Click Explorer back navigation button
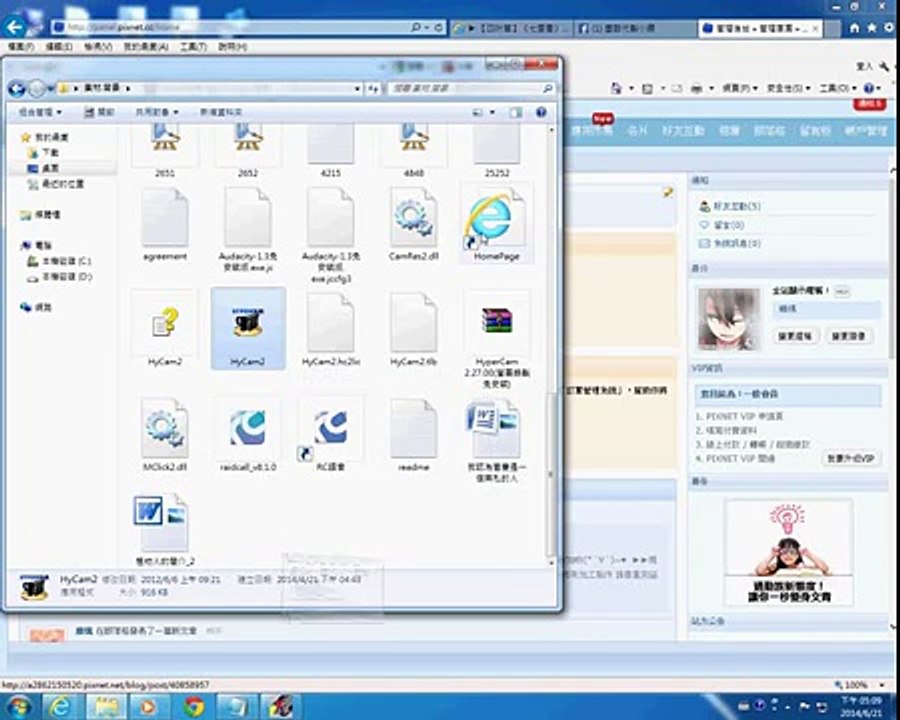 pyautogui.click(x=17, y=88)
